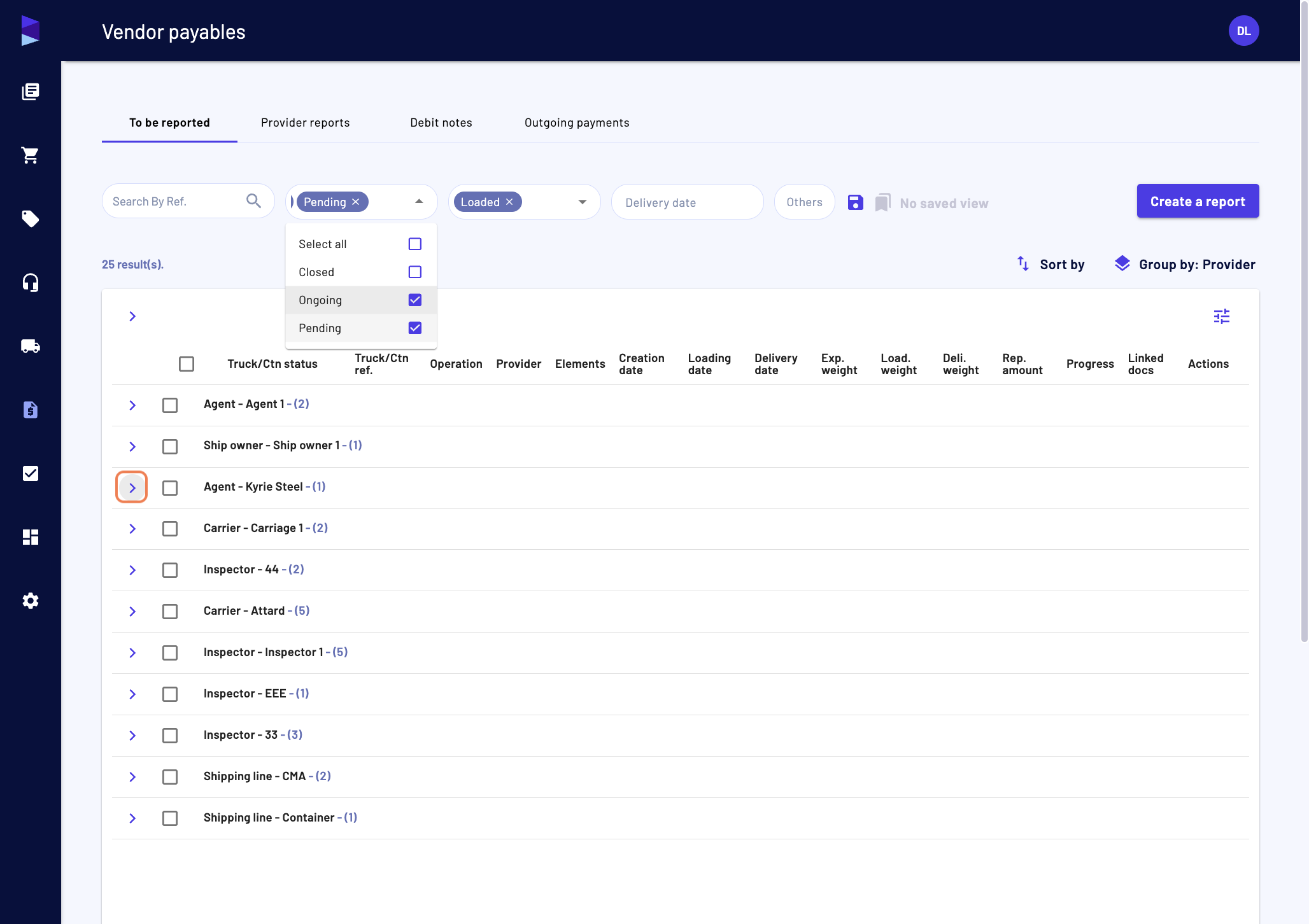Uncheck the Pending status option
This screenshot has width=1309, height=924.
tap(415, 328)
